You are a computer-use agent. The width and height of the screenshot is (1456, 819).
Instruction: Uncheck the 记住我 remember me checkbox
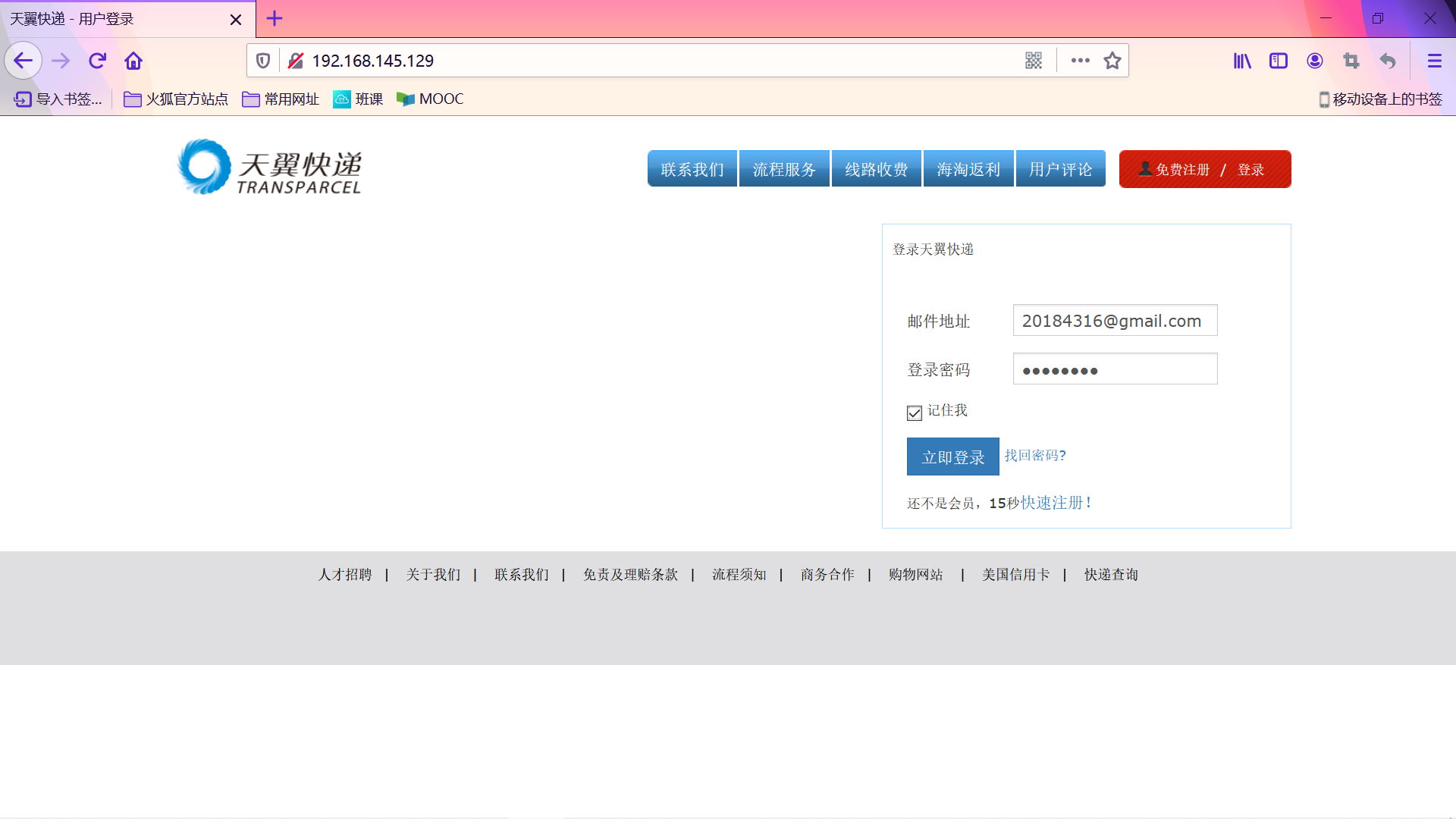tap(915, 413)
